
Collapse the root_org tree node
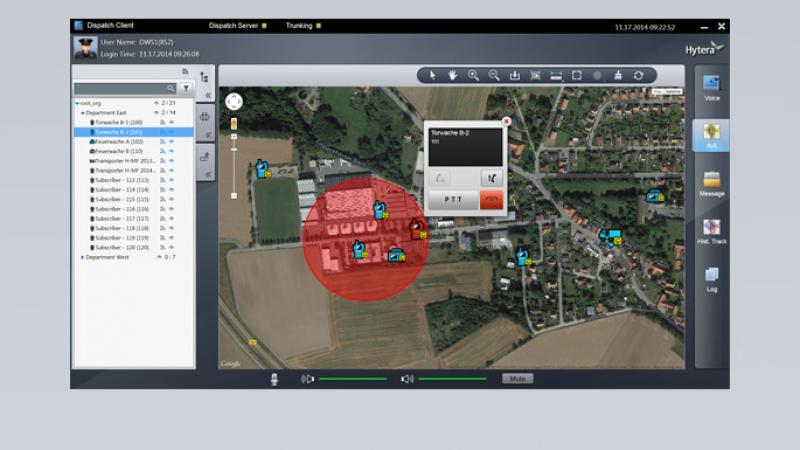tap(78, 104)
